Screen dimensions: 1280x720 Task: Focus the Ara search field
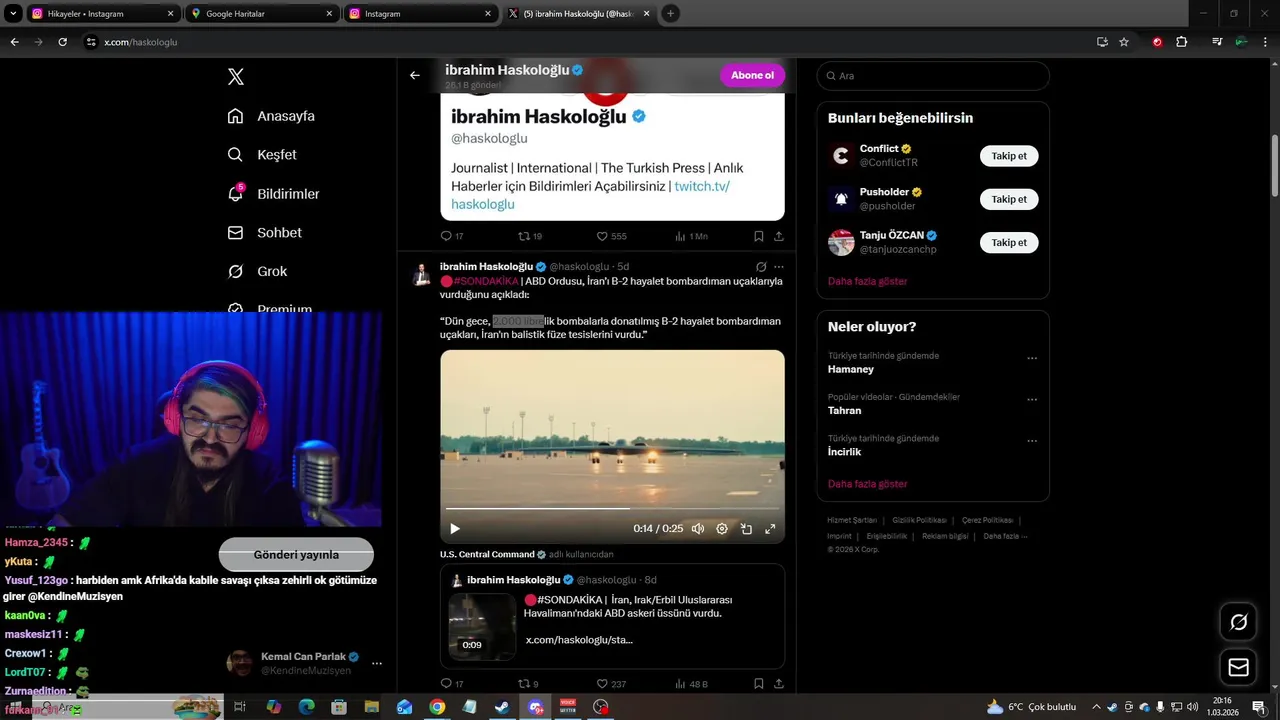pos(933,76)
